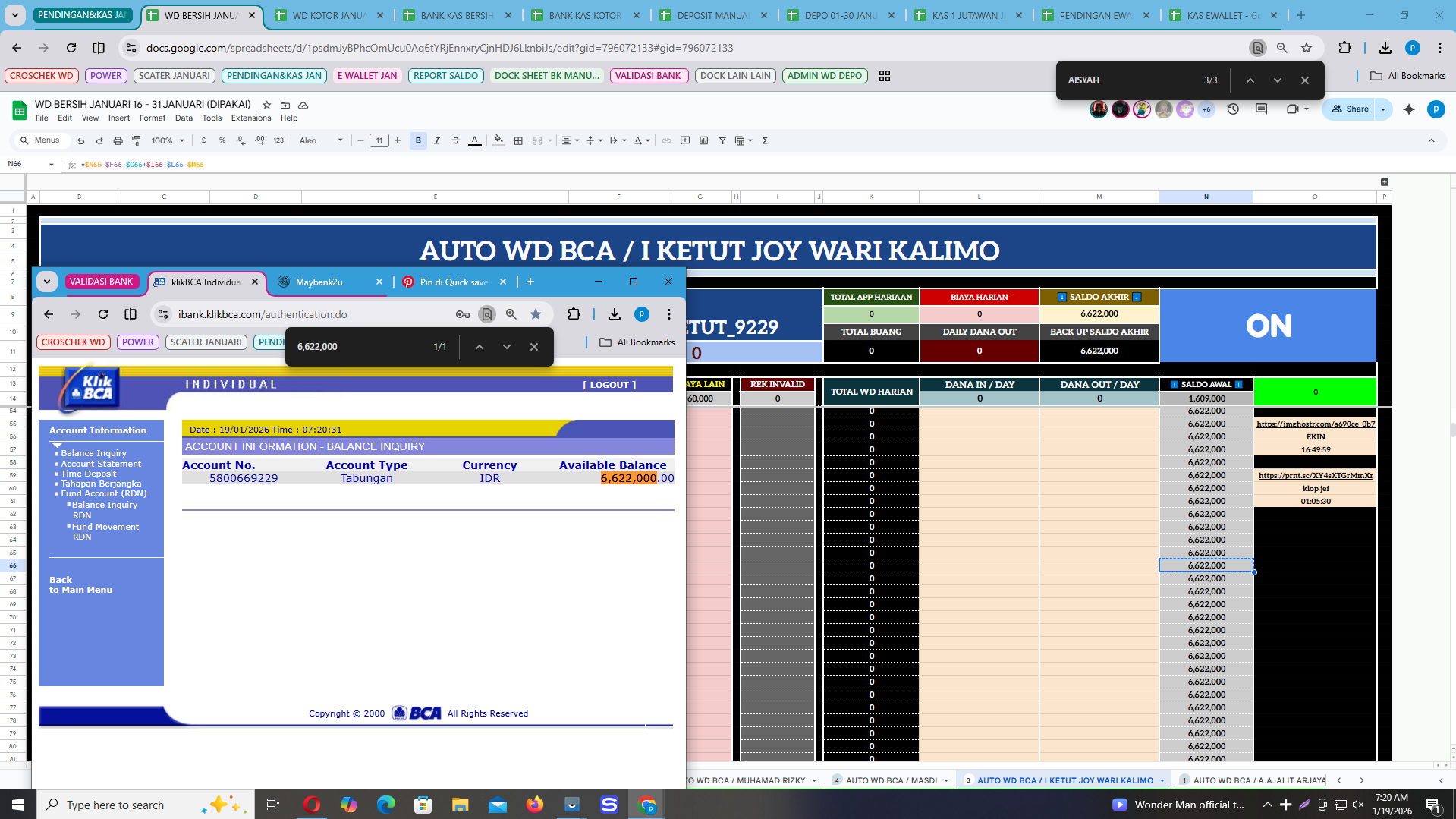The height and width of the screenshot is (819, 1456).
Task: Open the REPORT SALDO bookmark
Action: tap(445, 76)
